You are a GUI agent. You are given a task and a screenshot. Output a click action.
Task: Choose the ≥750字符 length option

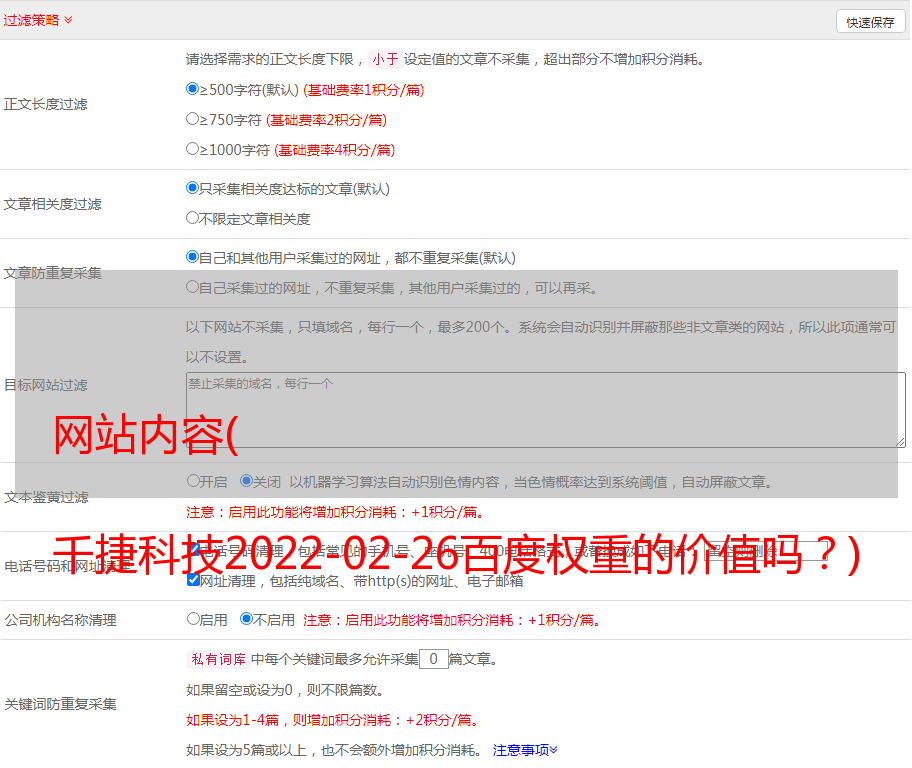193,119
